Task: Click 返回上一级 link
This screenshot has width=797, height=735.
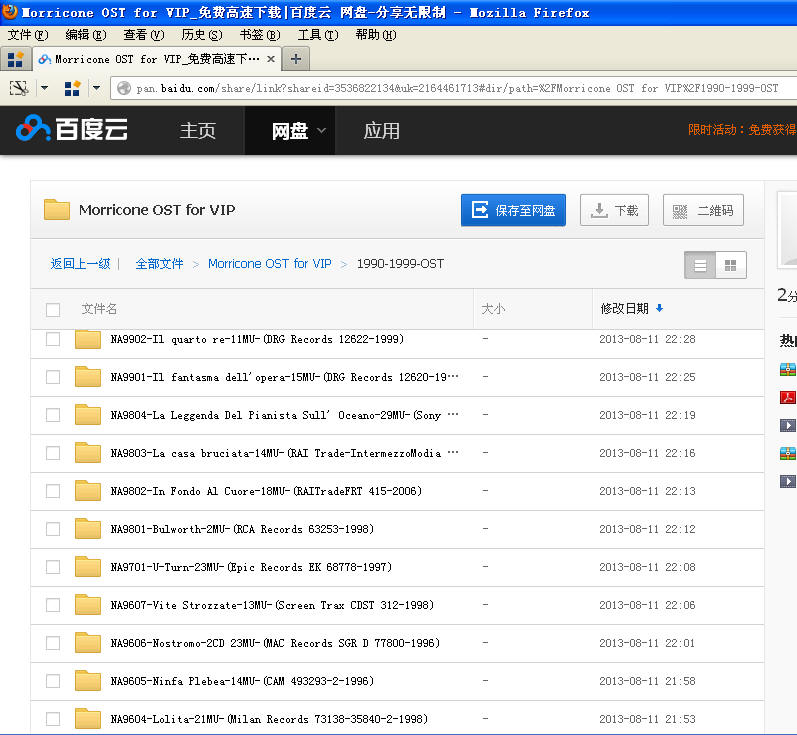Action: point(80,264)
